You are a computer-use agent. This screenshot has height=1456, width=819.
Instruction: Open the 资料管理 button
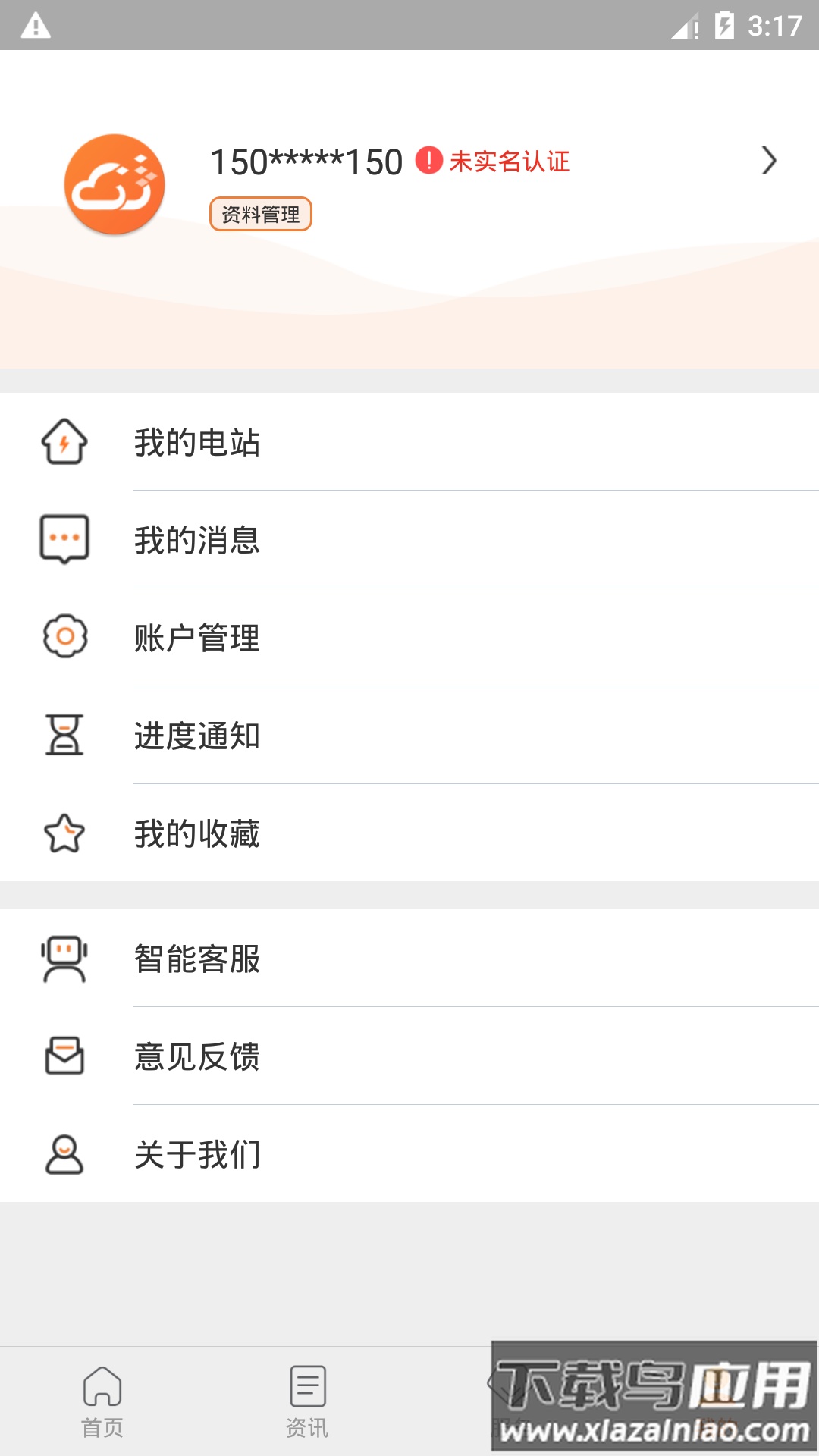[263, 213]
